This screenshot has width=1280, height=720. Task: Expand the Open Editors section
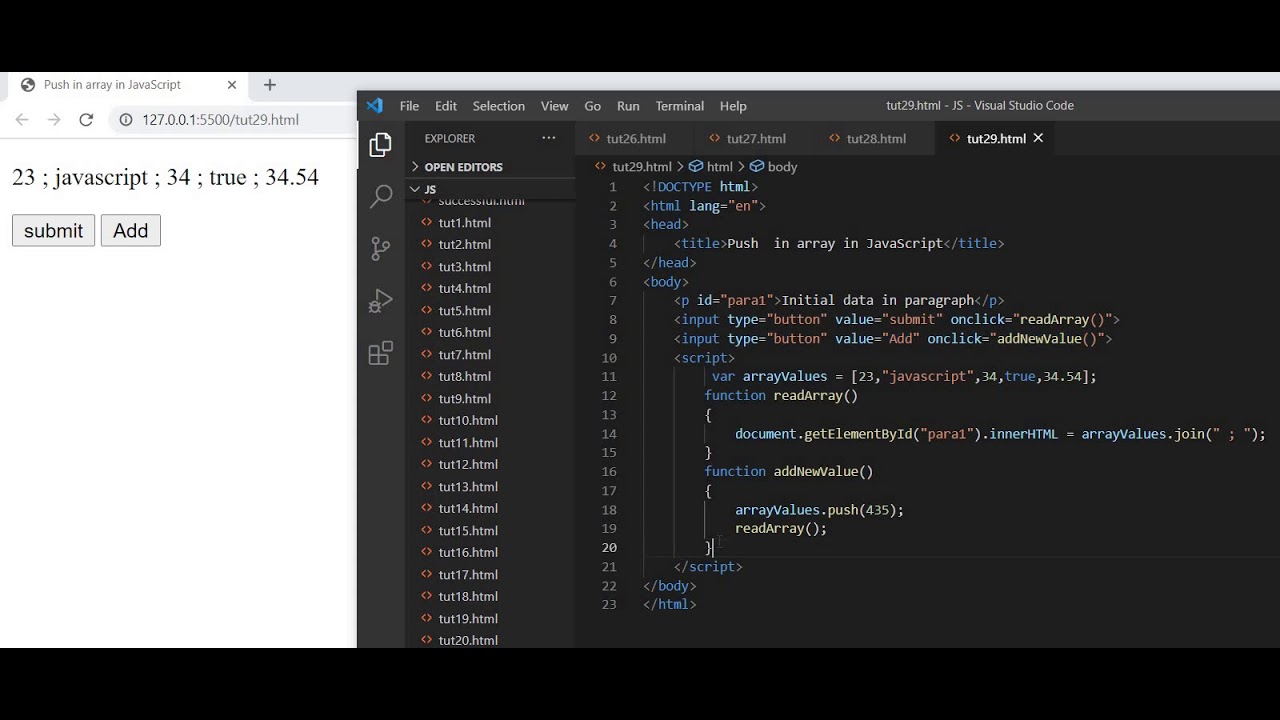click(x=463, y=167)
